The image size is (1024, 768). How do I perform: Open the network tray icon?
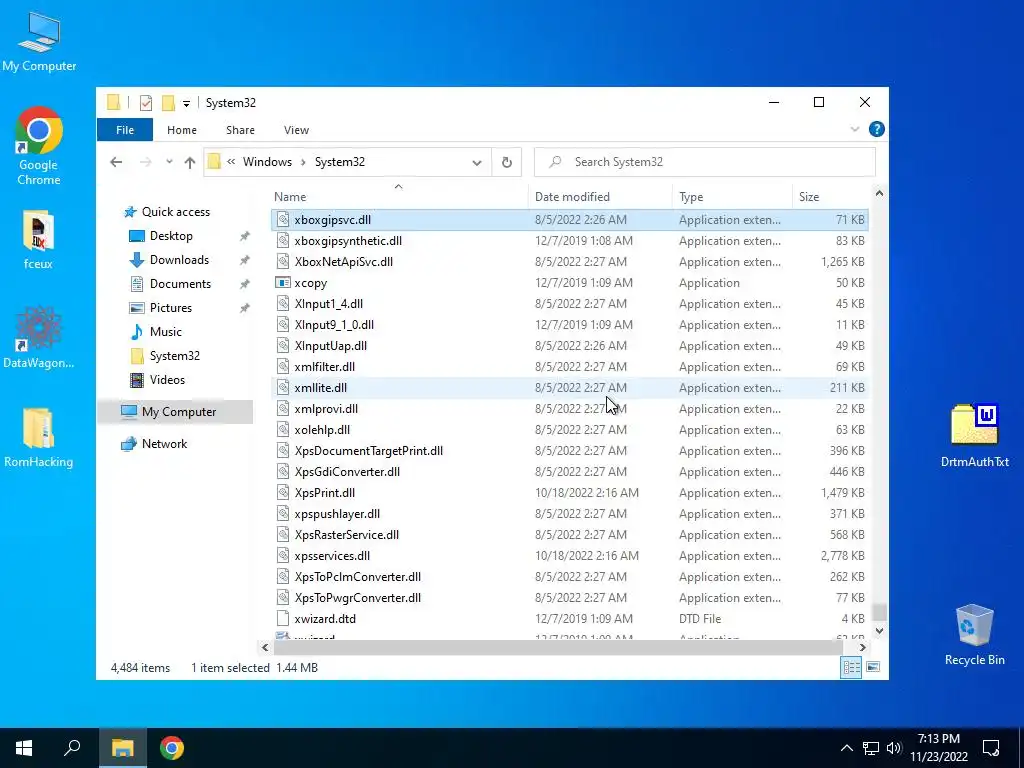tap(871, 748)
